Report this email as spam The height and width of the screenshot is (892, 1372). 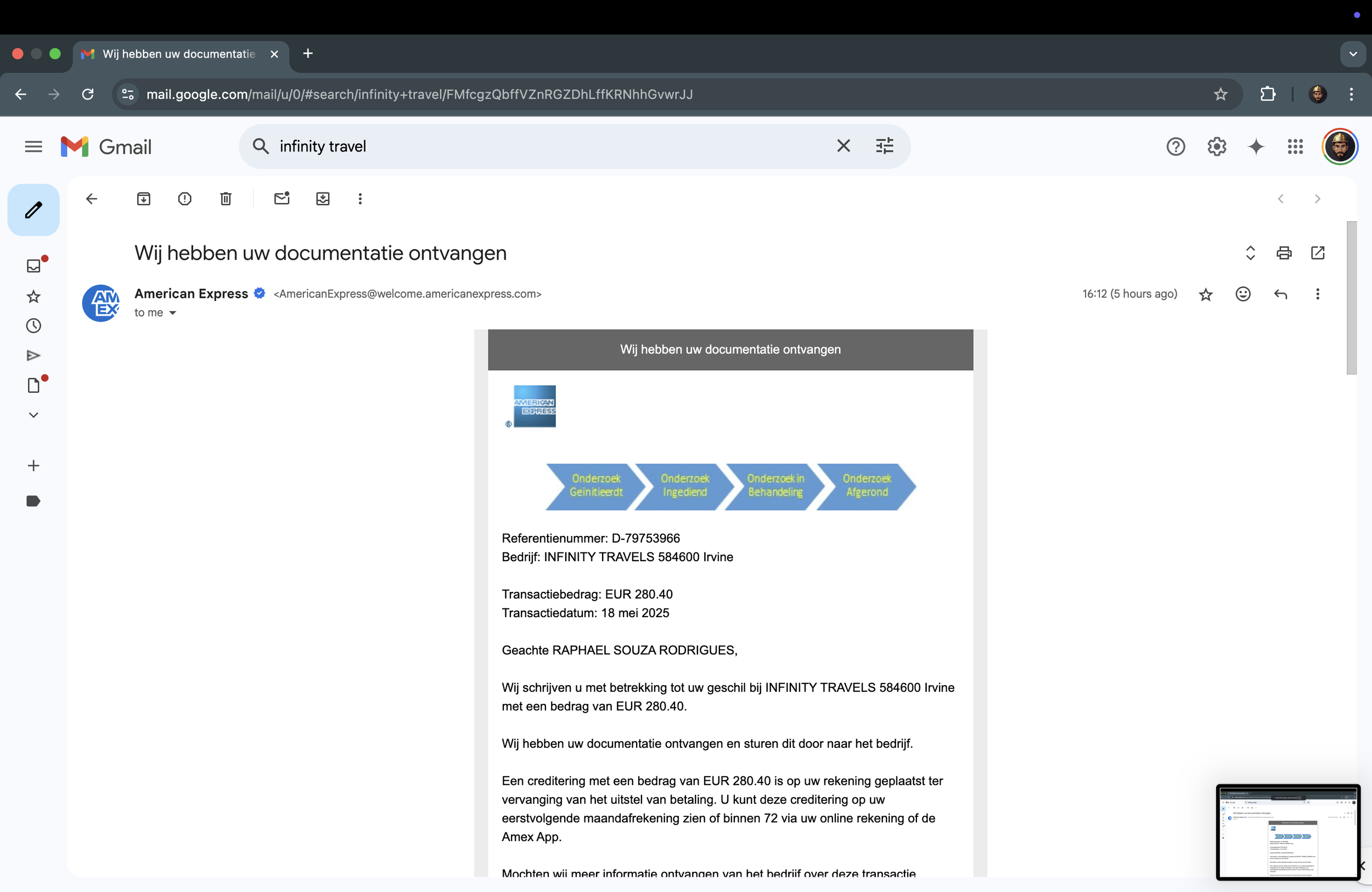[184, 199]
